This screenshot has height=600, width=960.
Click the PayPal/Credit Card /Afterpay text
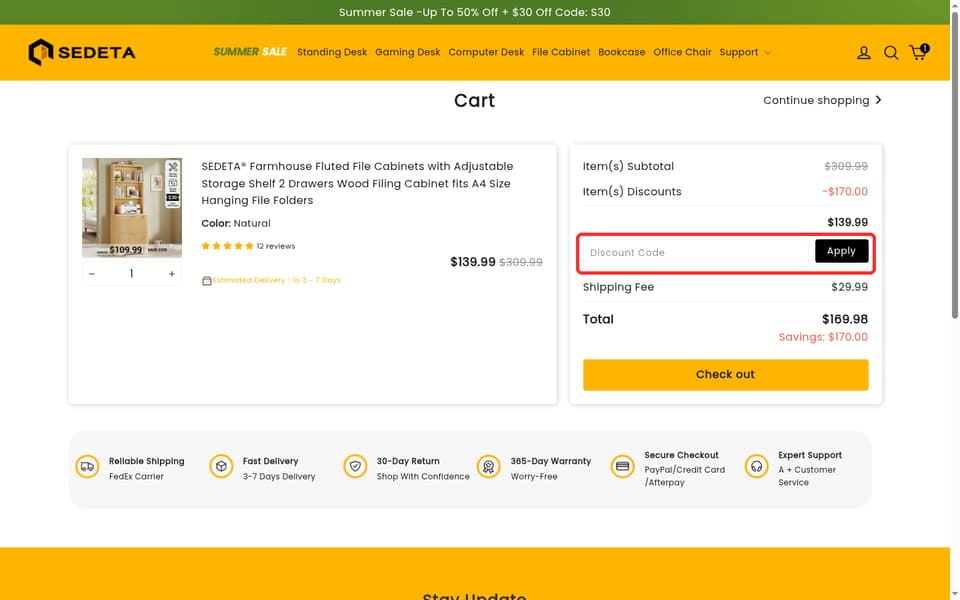click(684, 476)
